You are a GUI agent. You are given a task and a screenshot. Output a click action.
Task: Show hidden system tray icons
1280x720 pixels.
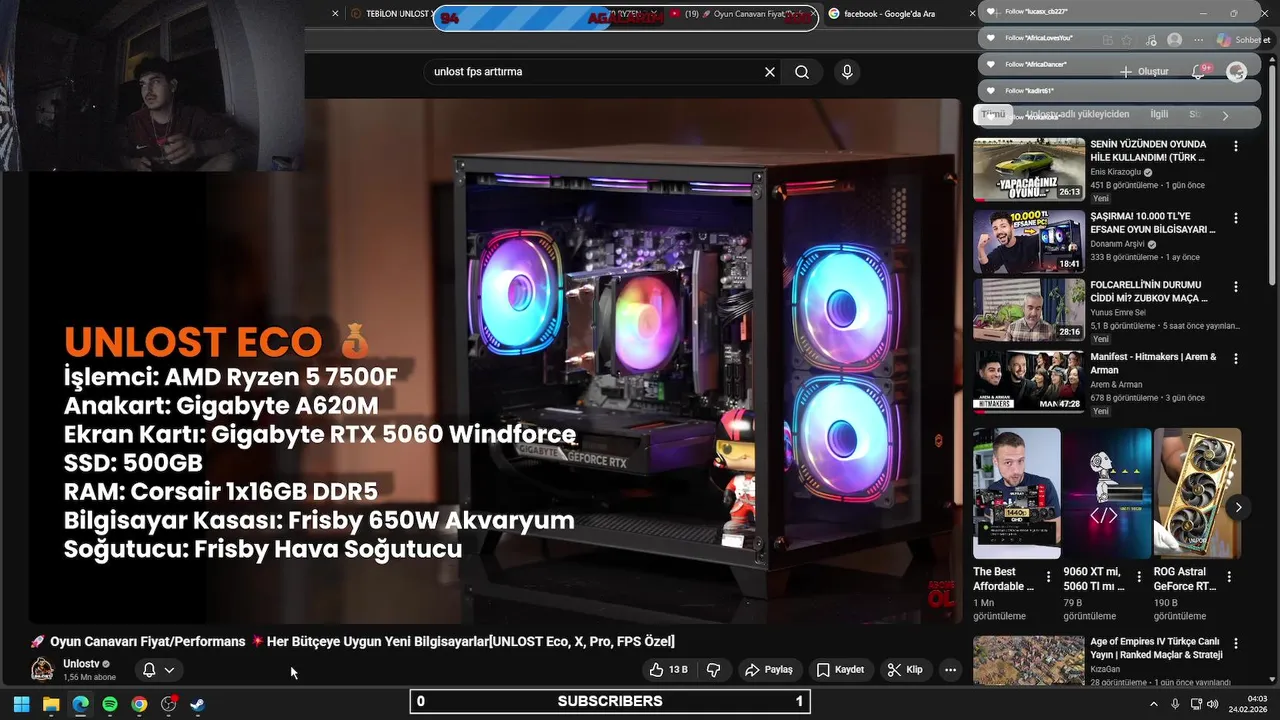click(x=1156, y=704)
